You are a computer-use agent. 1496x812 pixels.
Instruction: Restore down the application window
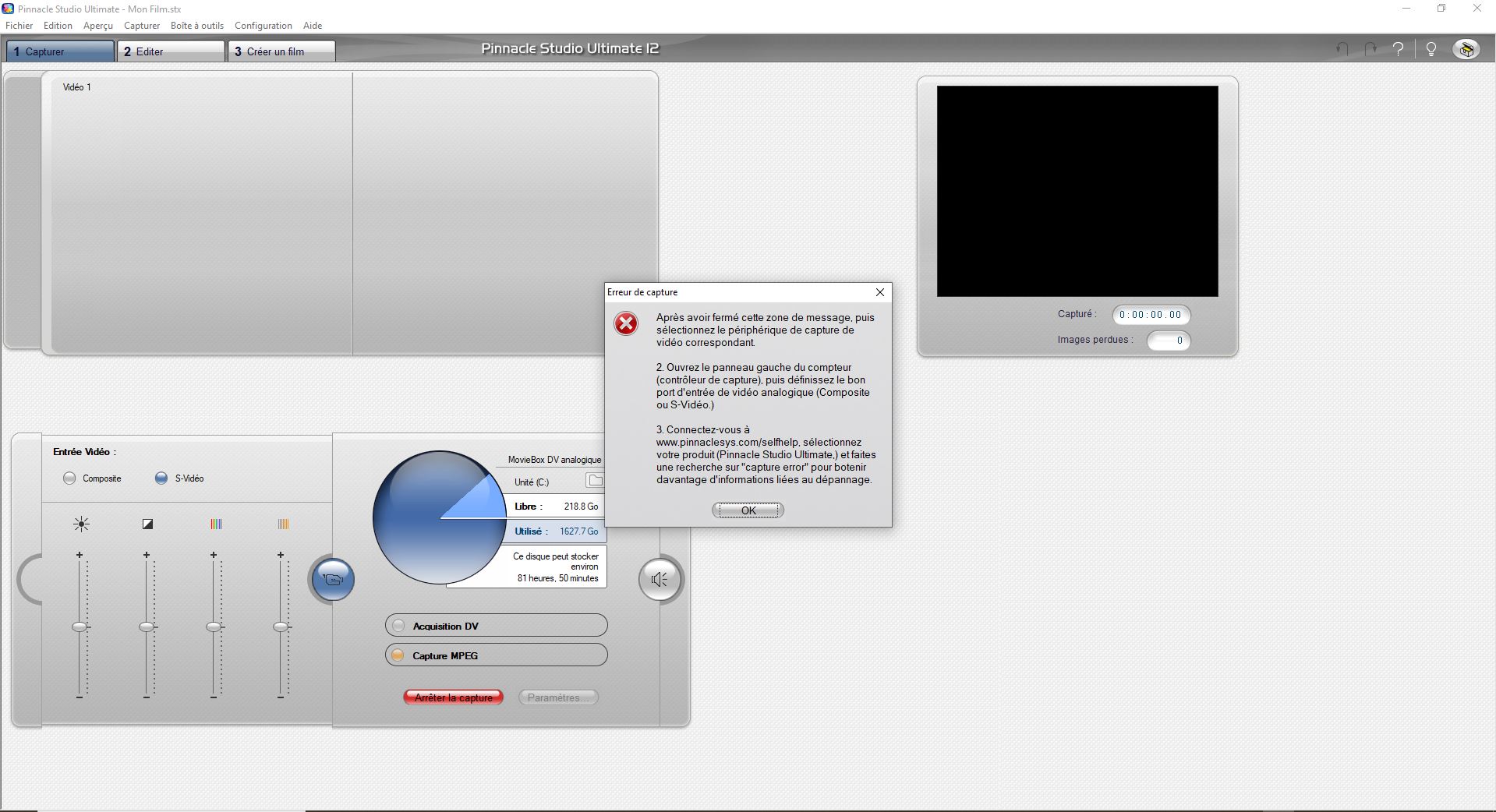click(1441, 9)
